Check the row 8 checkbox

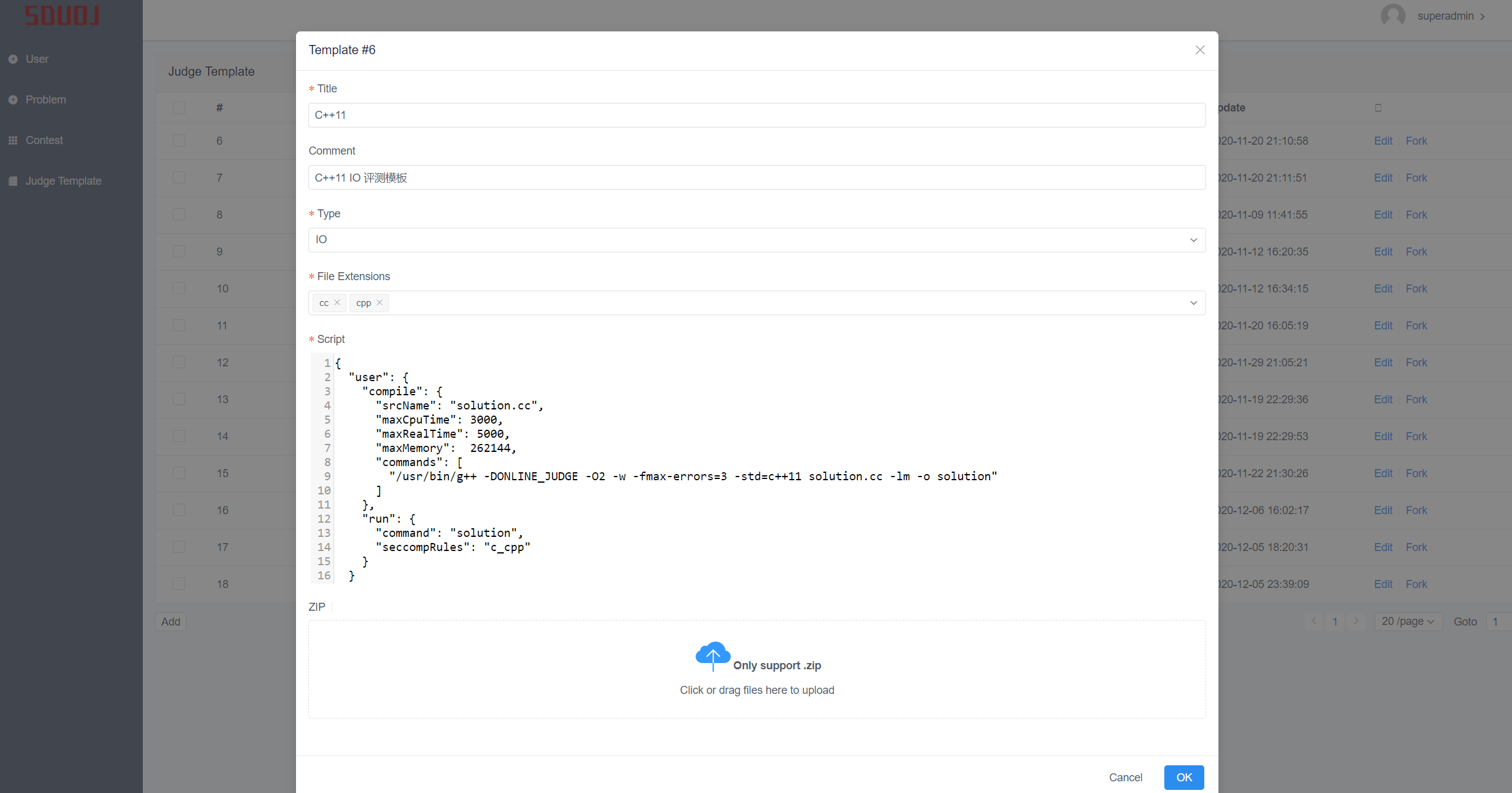(x=179, y=214)
